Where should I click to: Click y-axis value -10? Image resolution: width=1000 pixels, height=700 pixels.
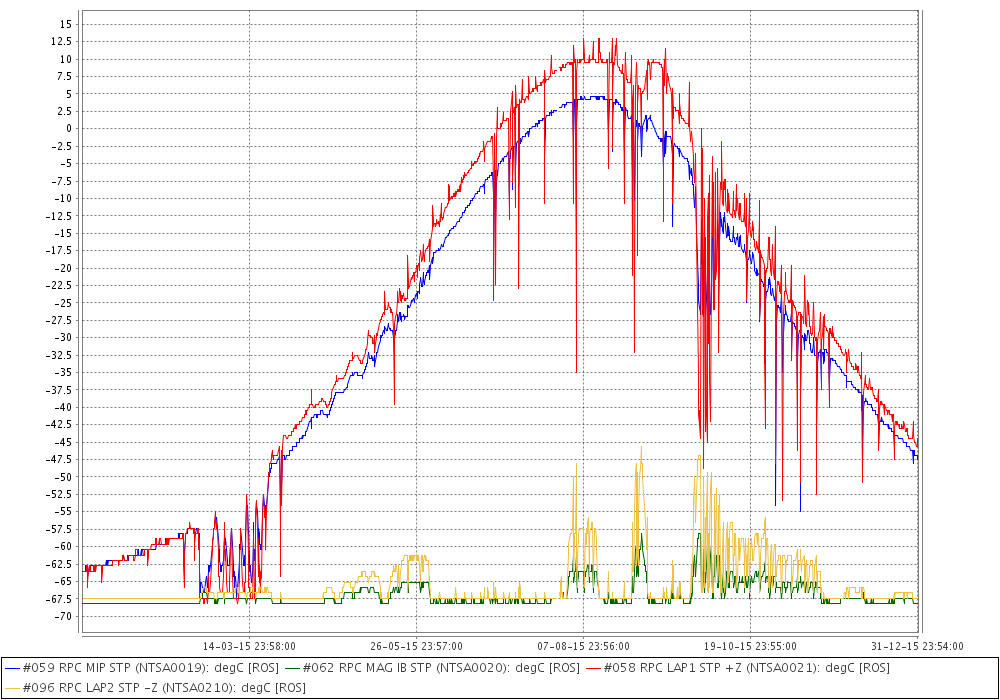64,198
